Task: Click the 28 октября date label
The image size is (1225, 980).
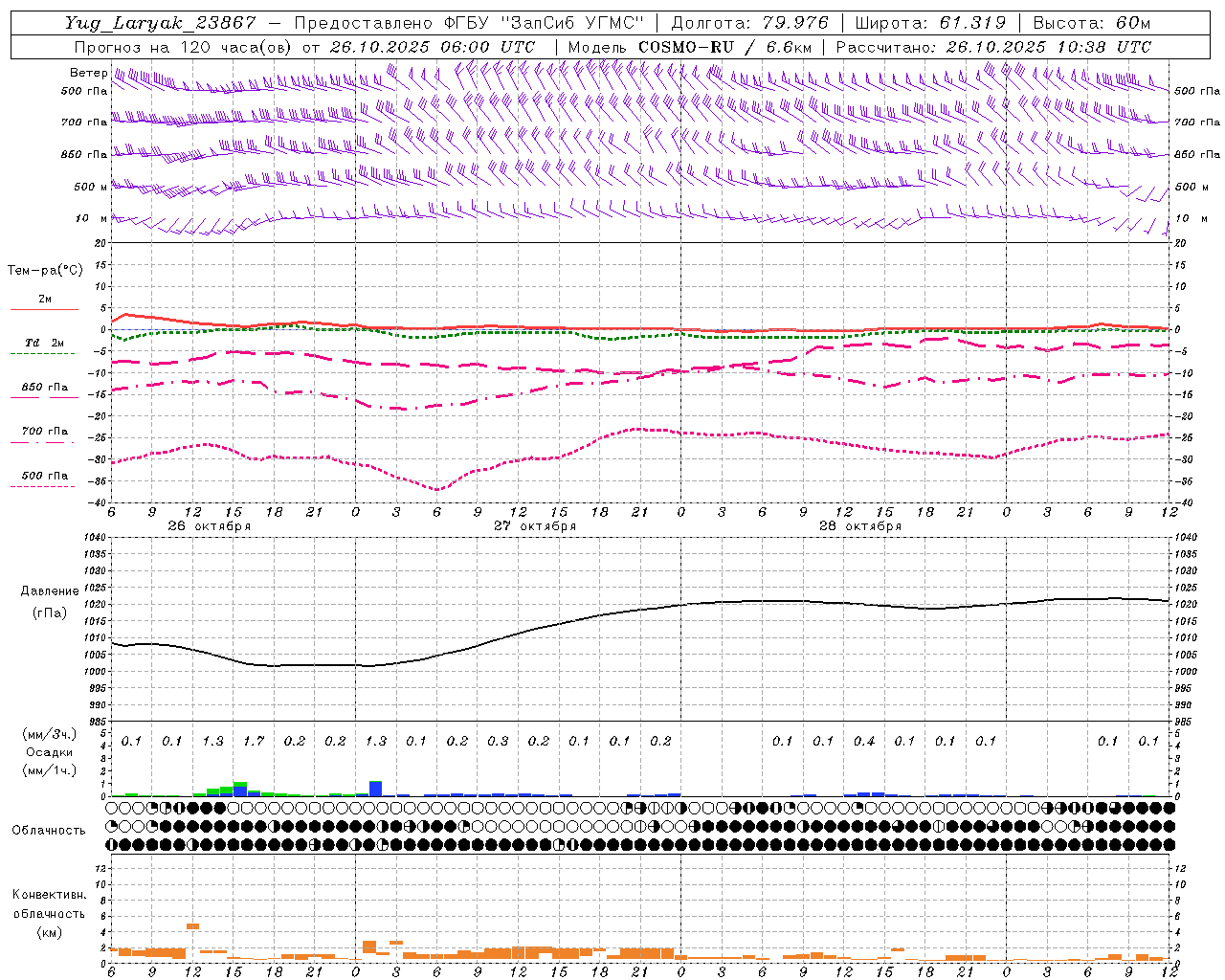Action: coord(859,526)
